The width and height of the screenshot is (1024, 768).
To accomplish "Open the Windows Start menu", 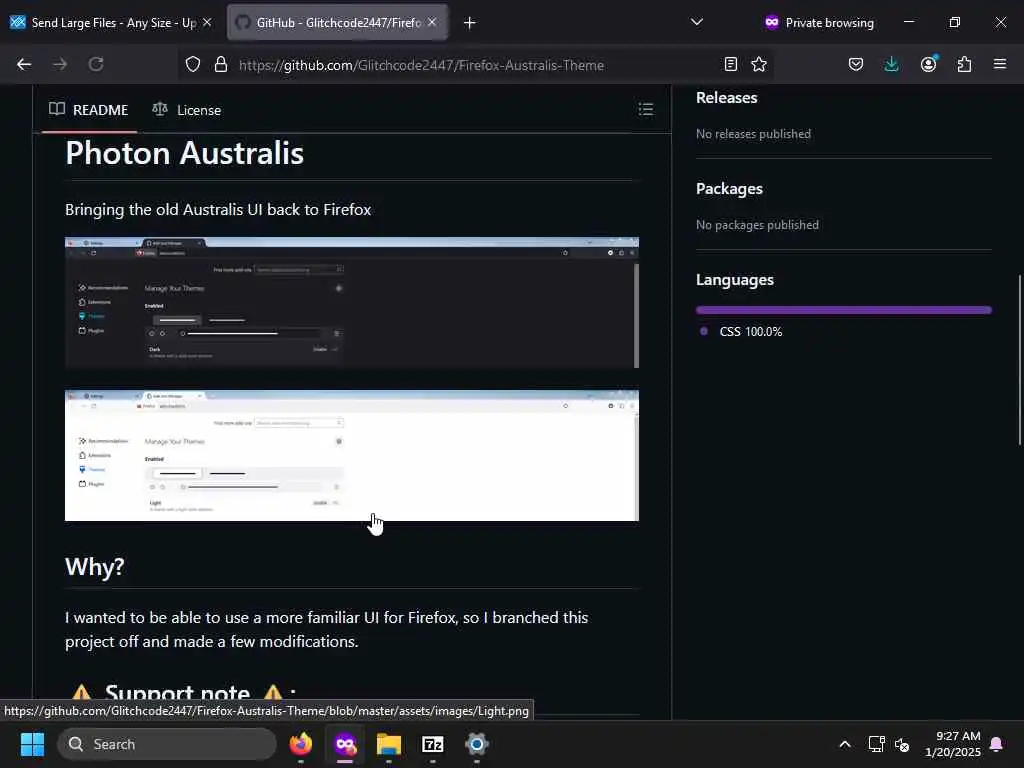I will [x=32, y=744].
